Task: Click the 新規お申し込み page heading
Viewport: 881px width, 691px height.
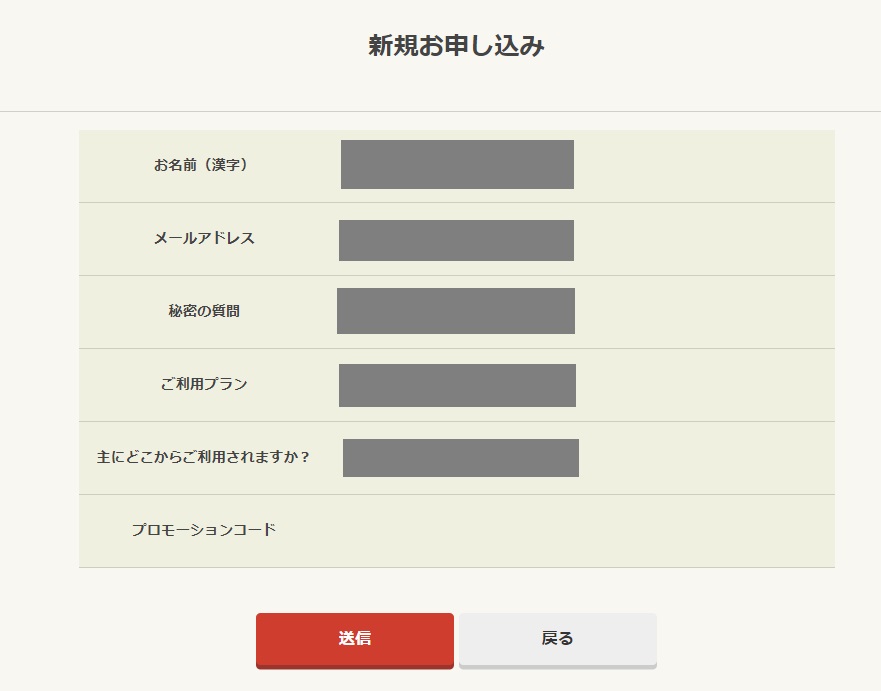Action: tap(456, 46)
